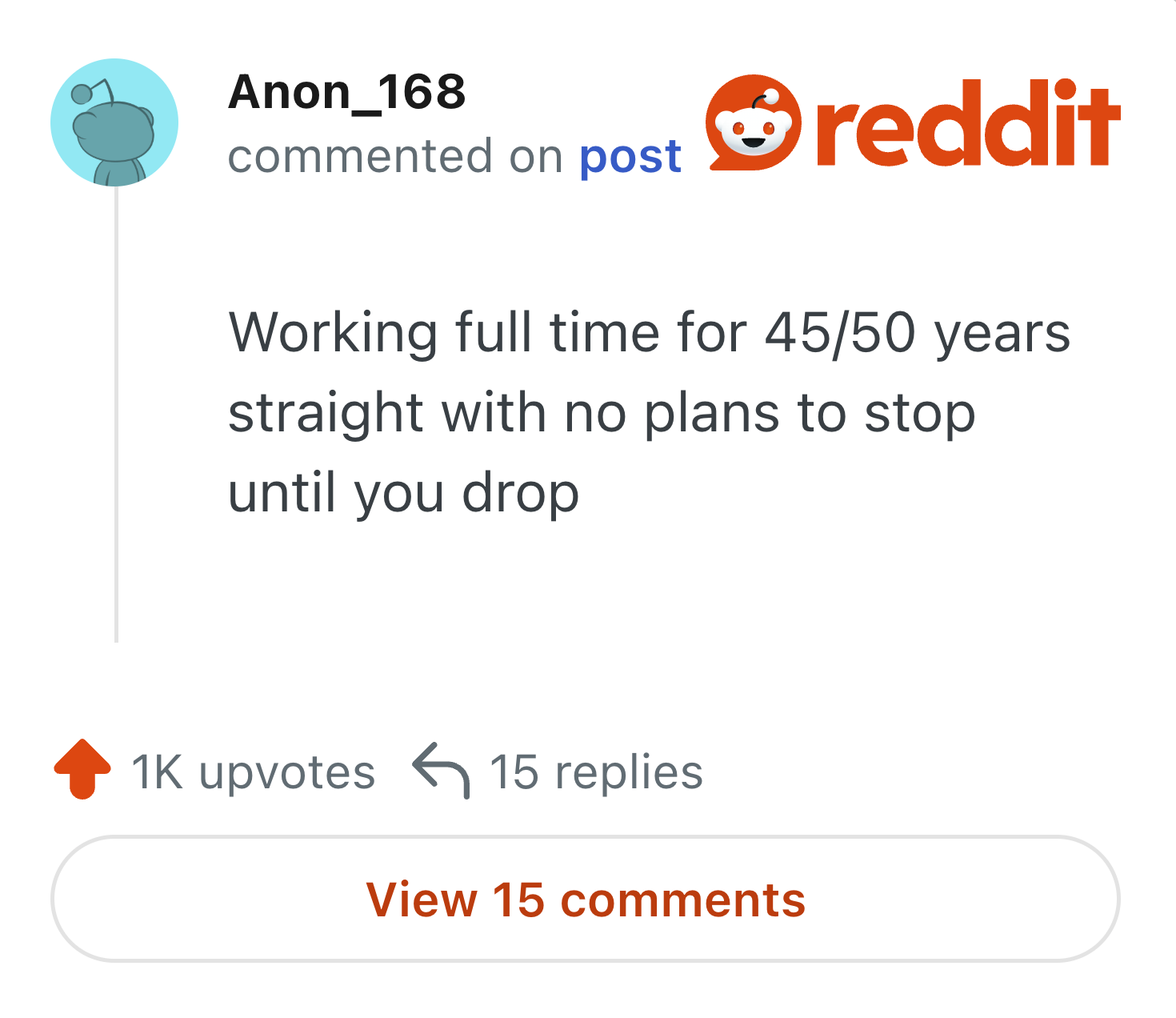The height and width of the screenshot is (1018, 1176).
Task: Click the "45/50 years" text in the comment
Action: pos(918,332)
